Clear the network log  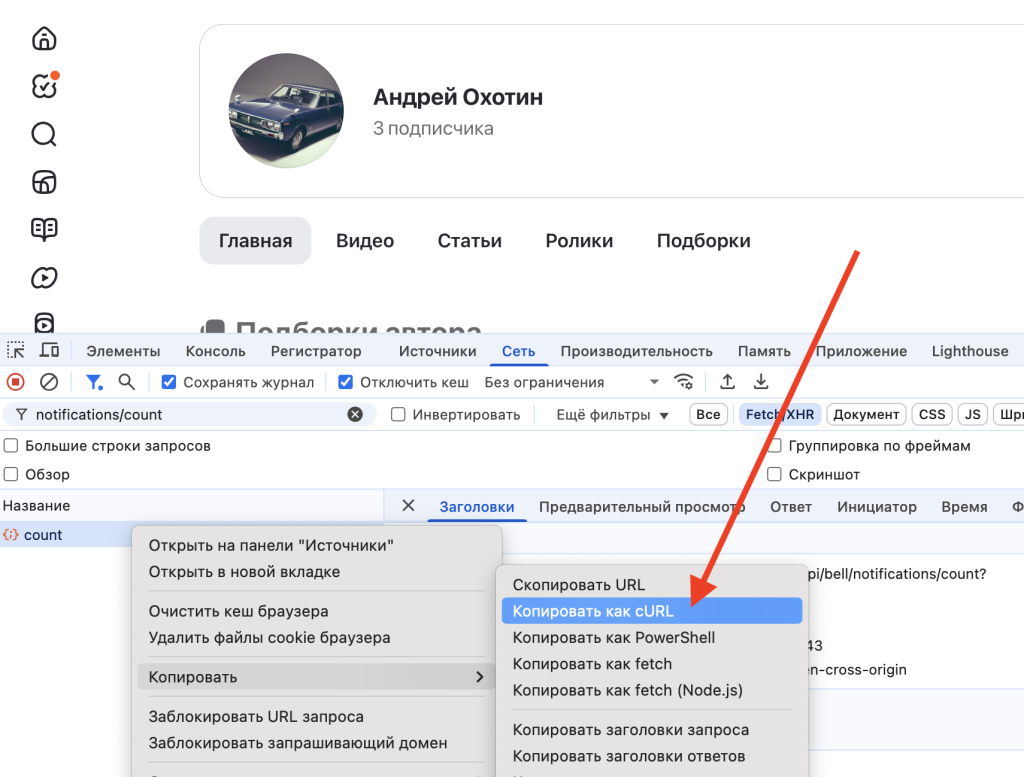pos(48,382)
